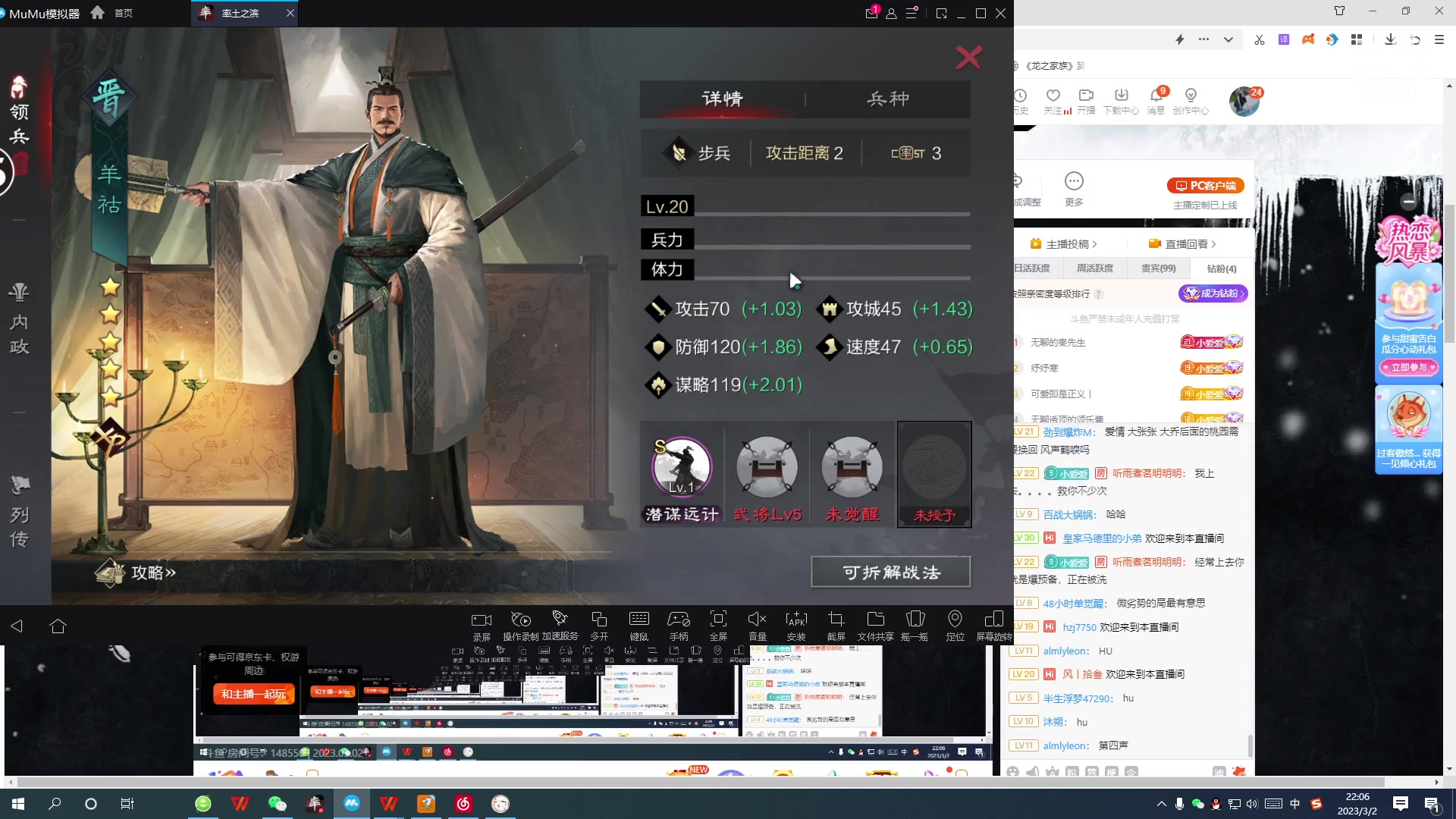The width and height of the screenshot is (1456, 819).
Task: Open MuMu mail icon with notification badge
Action: [x=871, y=13]
